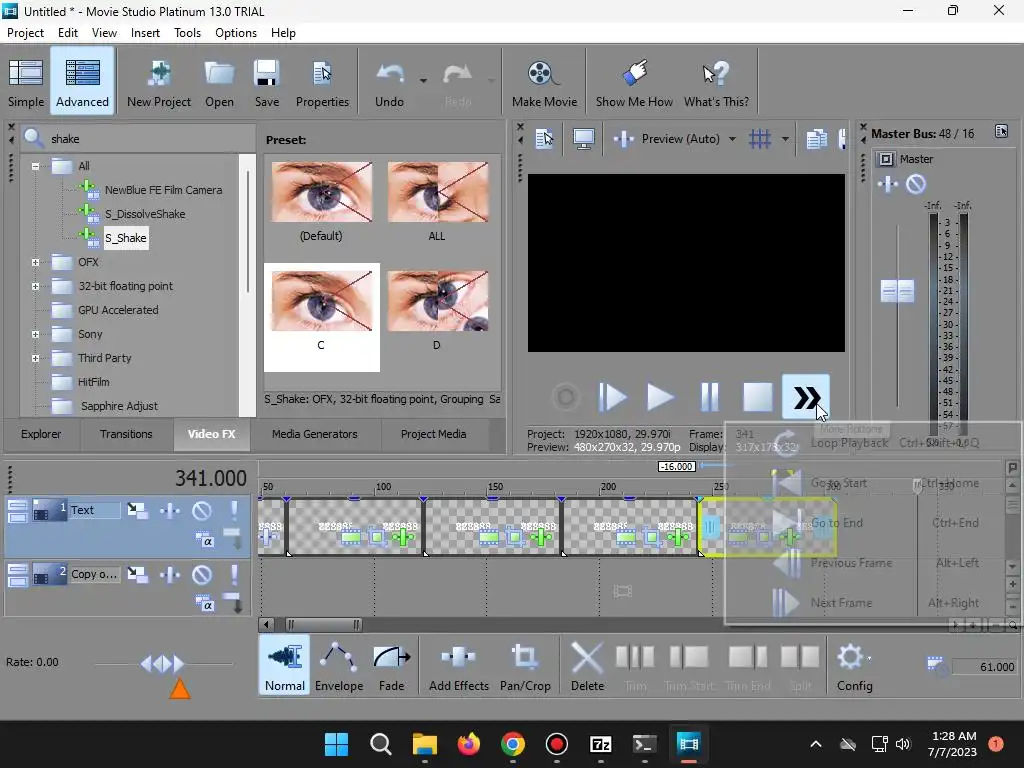1024x768 pixels.
Task: Expand the Sony folder
Action: point(35,334)
